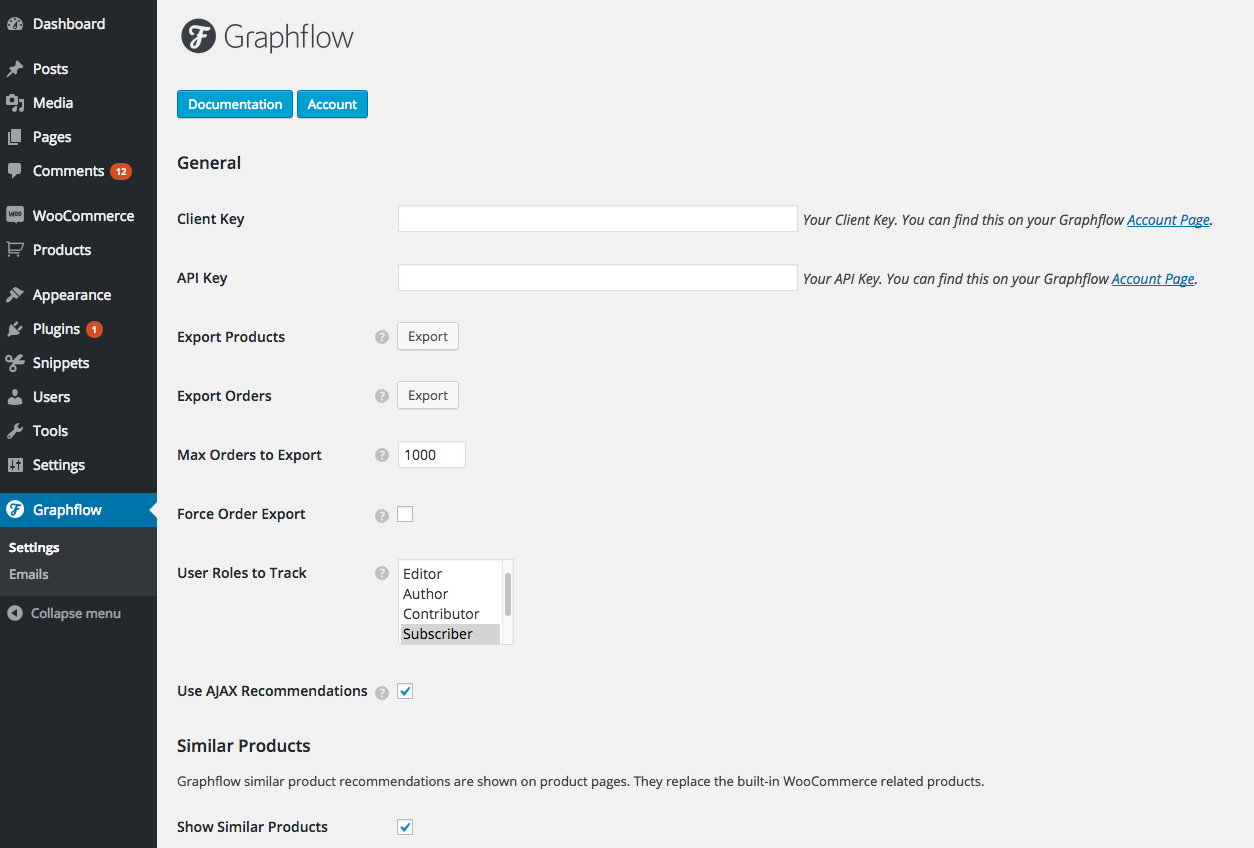Select the Settings submenu under Graphflow
Screen dimensions: 1254x848
(x=34, y=548)
